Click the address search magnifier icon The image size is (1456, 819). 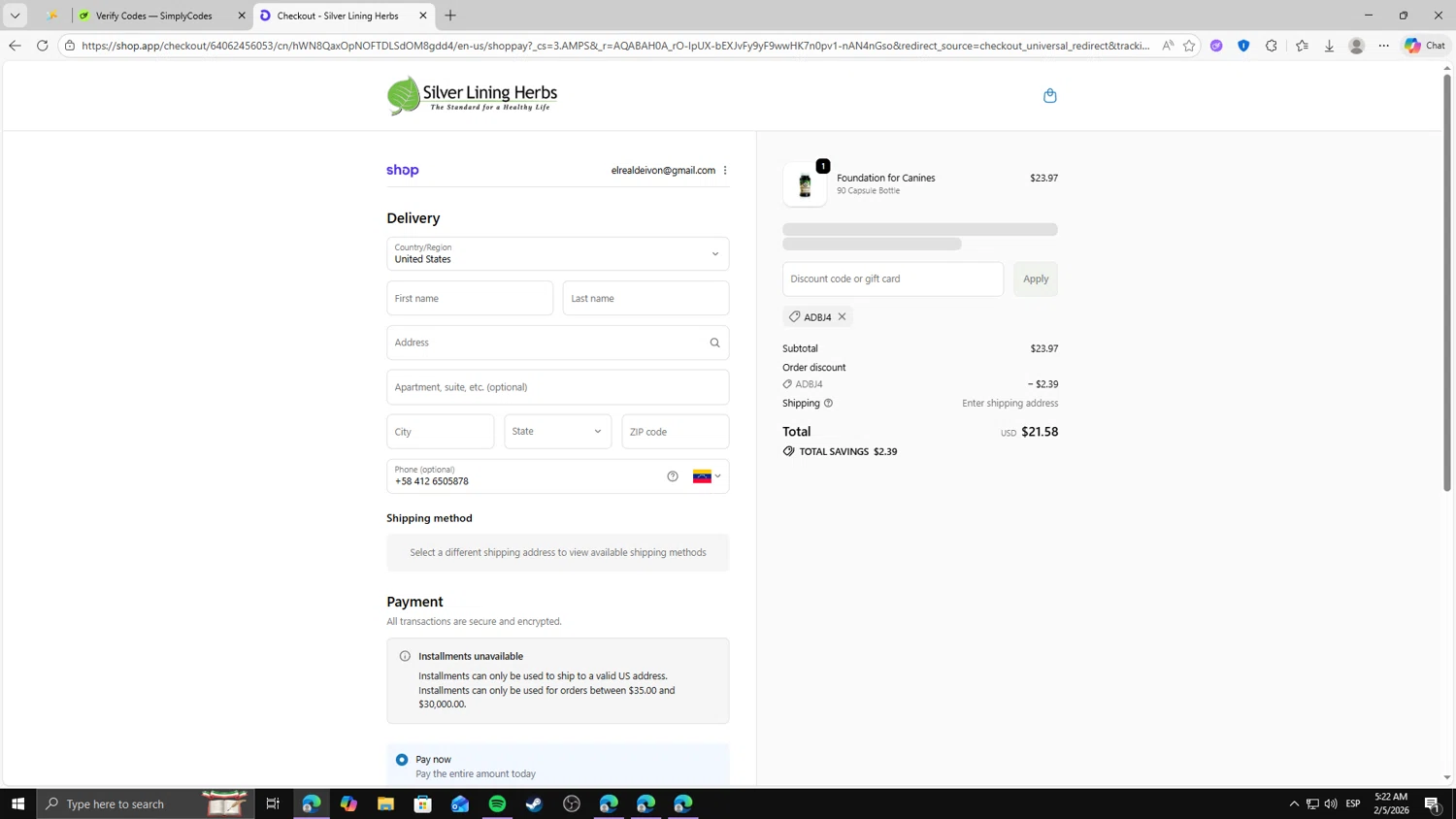[x=714, y=343]
